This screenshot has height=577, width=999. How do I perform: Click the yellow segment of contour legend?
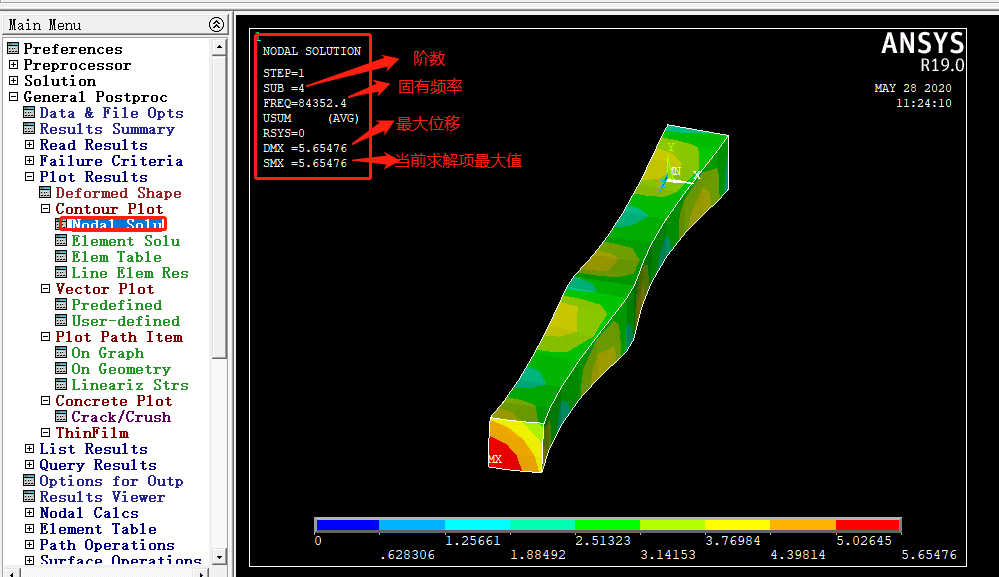[x=737, y=525]
